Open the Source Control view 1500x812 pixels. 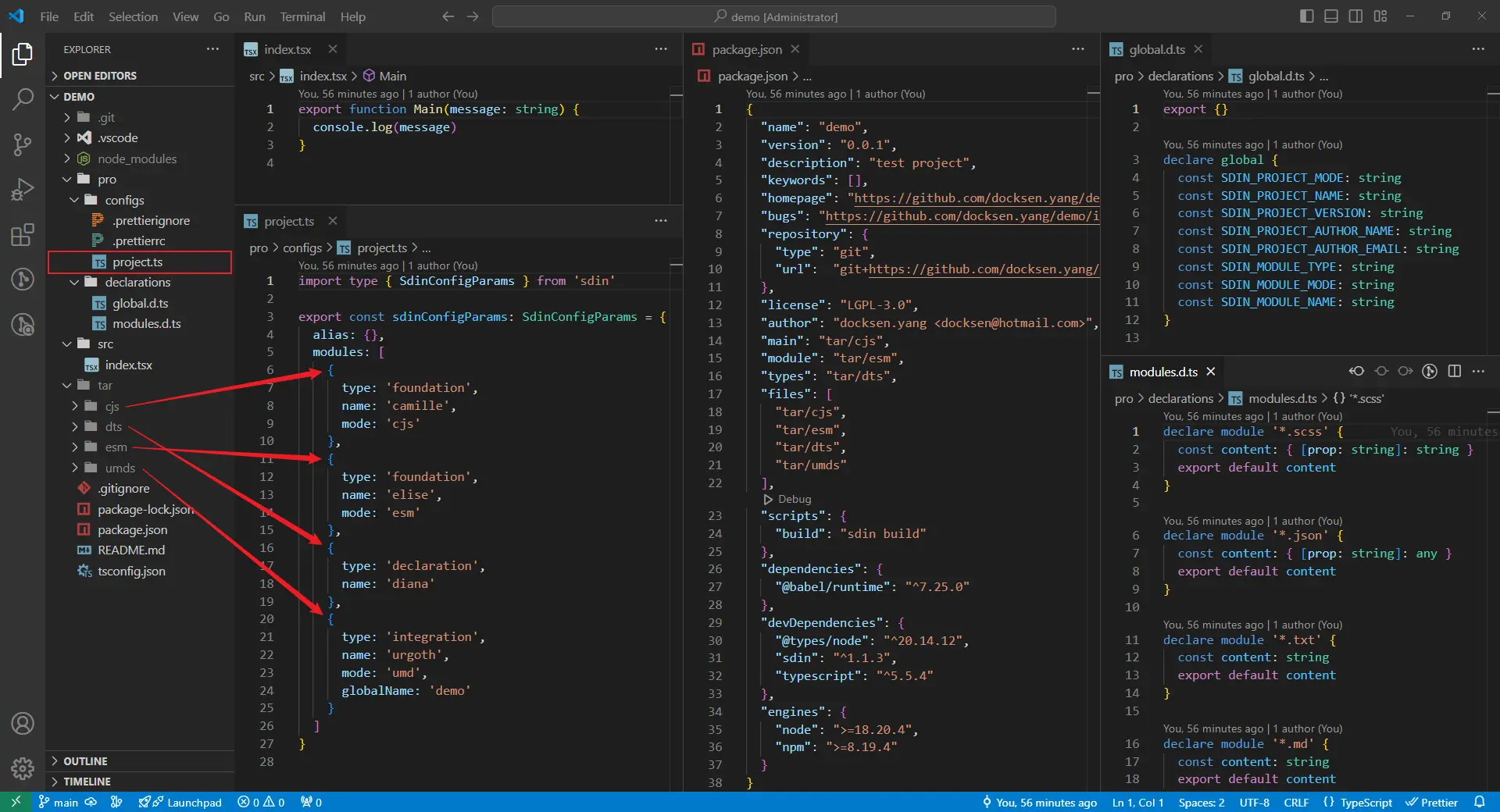click(x=23, y=144)
